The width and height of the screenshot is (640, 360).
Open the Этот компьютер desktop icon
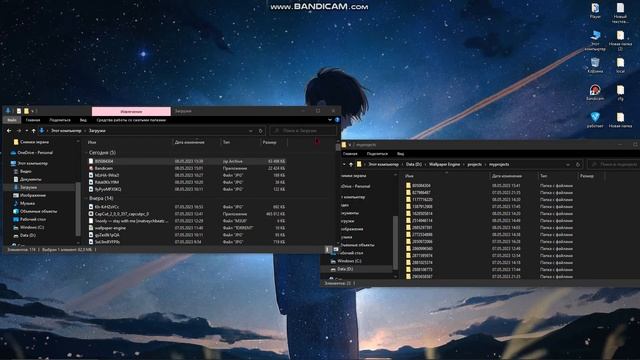pos(595,40)
